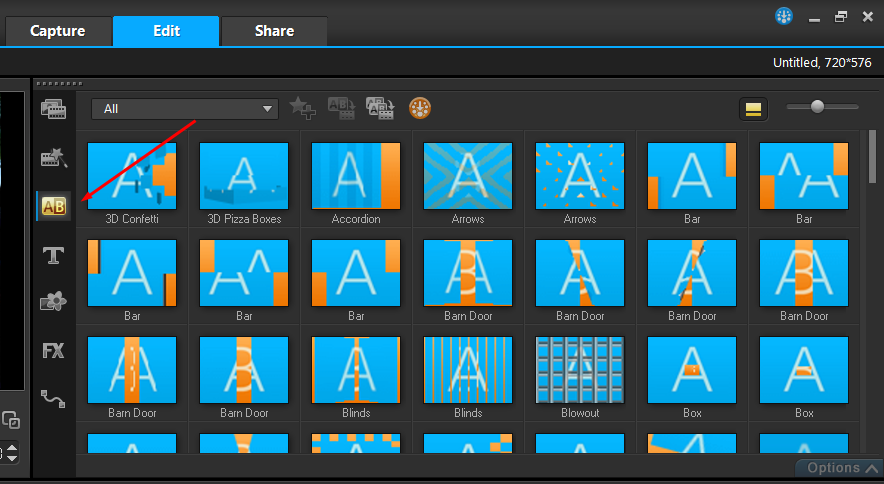Image resolution: width=884 pixels, height=484 pixels.
Task: Open the Instant Project templates panel
Action: (52, 158)
